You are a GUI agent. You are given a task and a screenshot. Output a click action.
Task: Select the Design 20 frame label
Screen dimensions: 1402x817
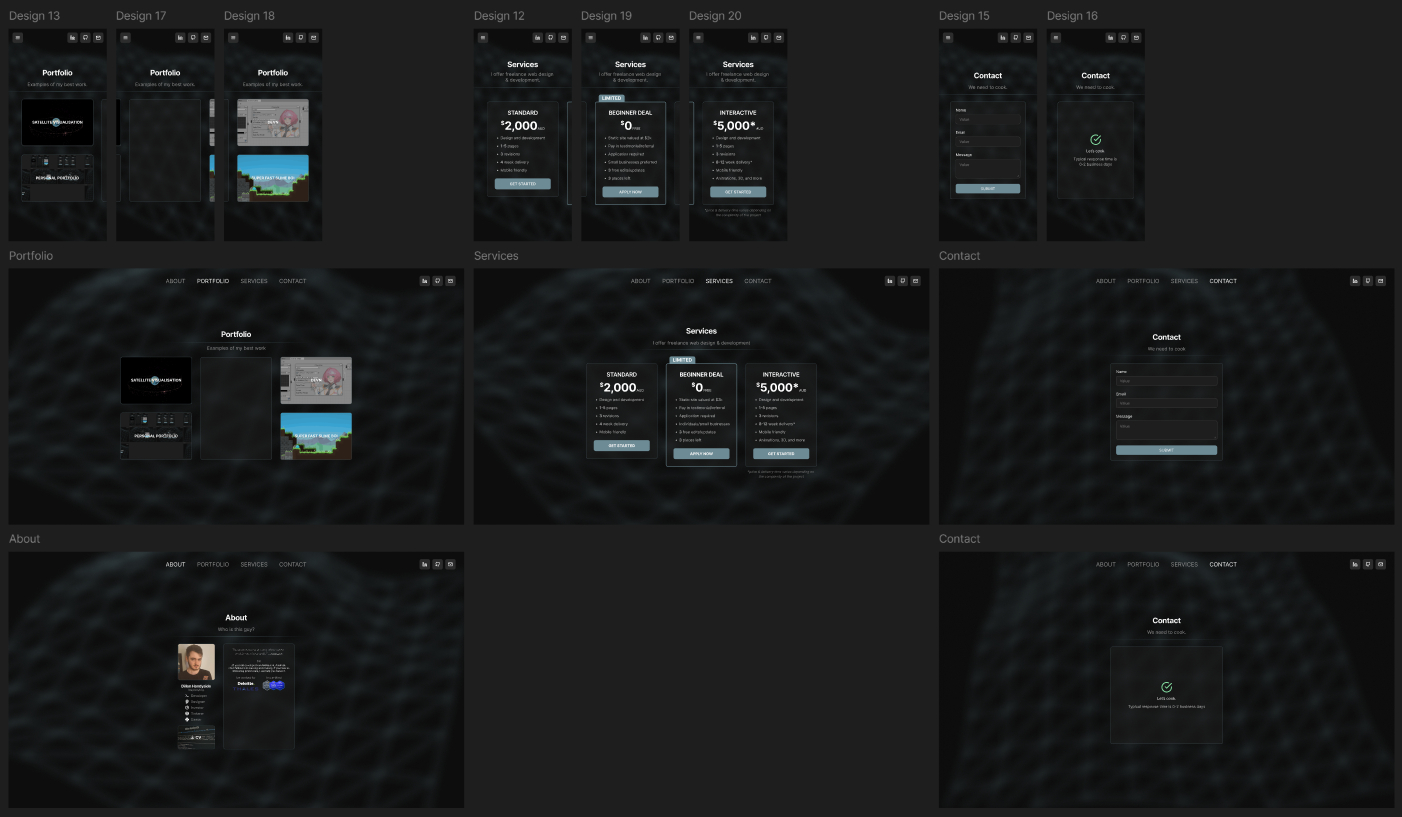pyautogui.click(x=715, y=16)
